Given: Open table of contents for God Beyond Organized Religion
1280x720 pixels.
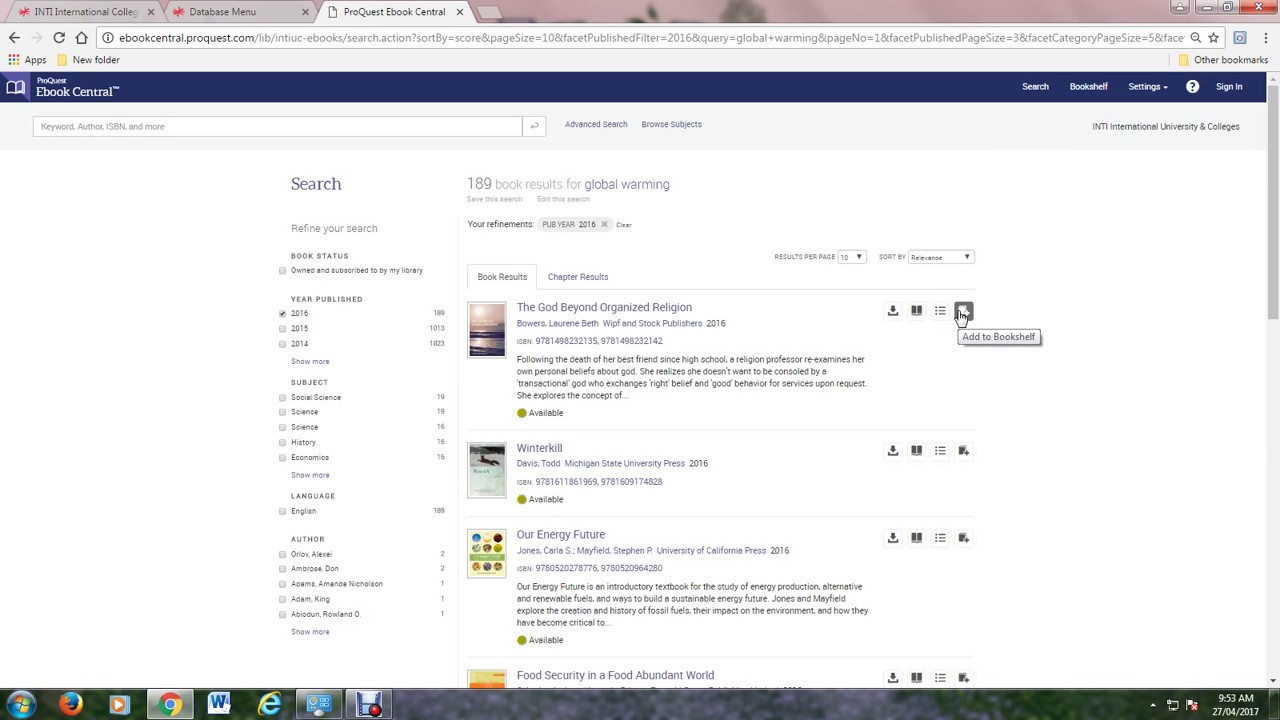Looking at the screenshot, I should click(x=940, y=311).
